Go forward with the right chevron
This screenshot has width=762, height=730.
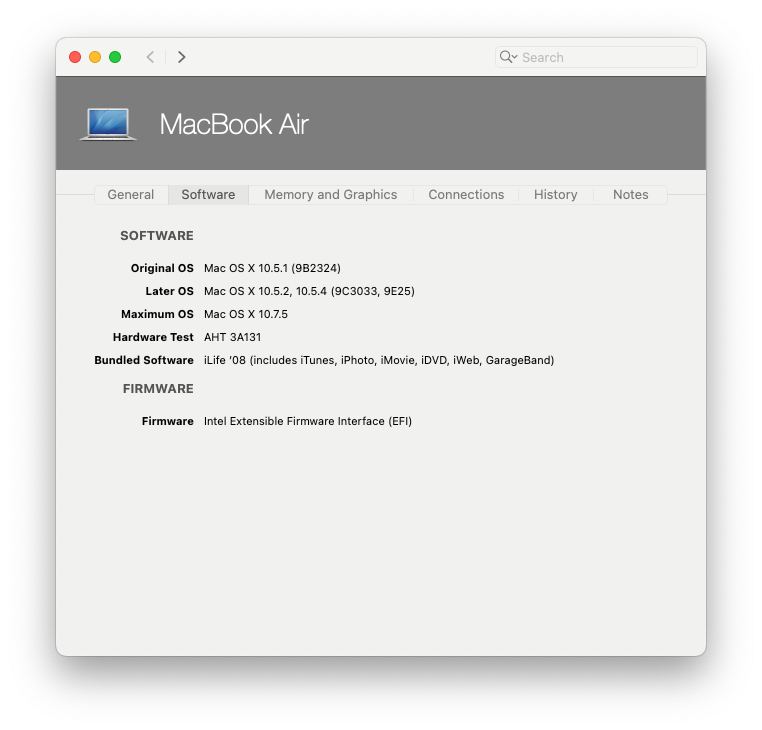pyautogui.click(x=181, y=57)
